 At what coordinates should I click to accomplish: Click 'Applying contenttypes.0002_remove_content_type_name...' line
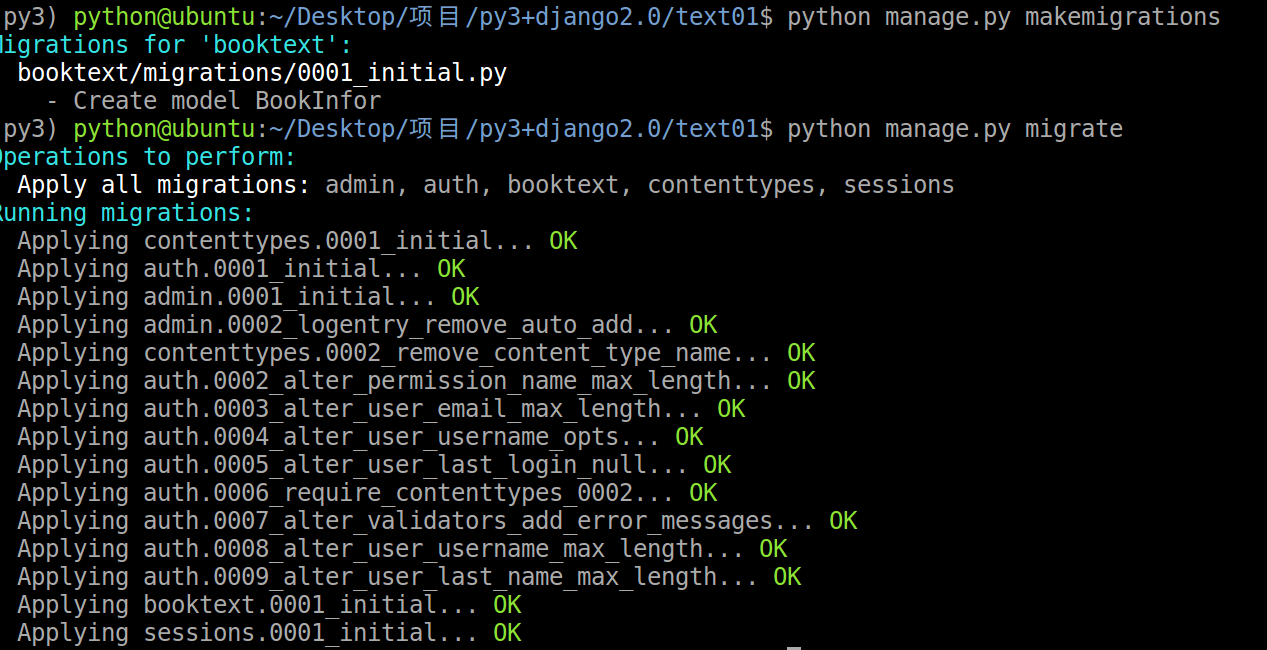click(395, 353)
